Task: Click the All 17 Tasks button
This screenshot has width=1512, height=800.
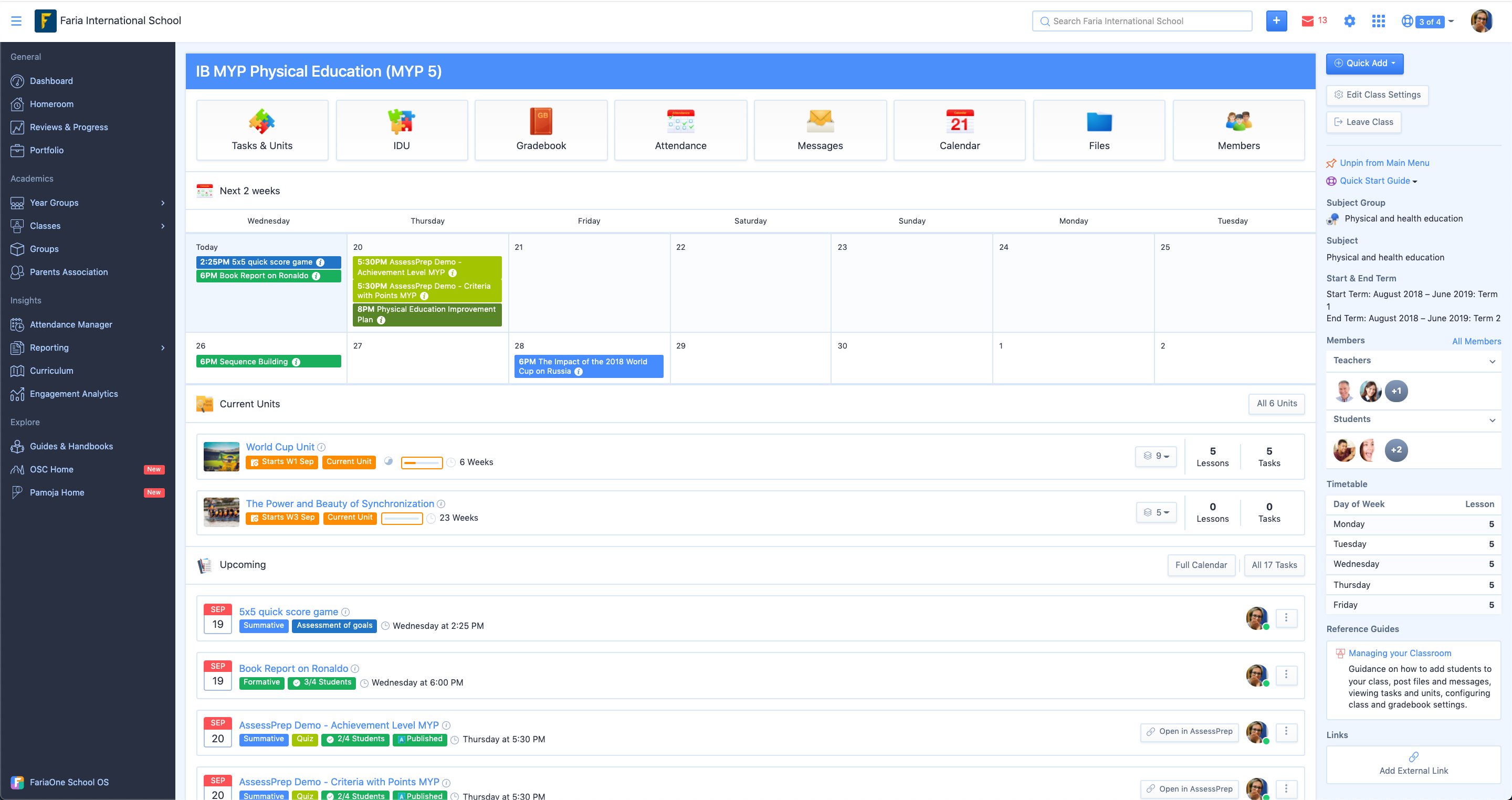Action: pyautogui.click(x=1274, y=565)
